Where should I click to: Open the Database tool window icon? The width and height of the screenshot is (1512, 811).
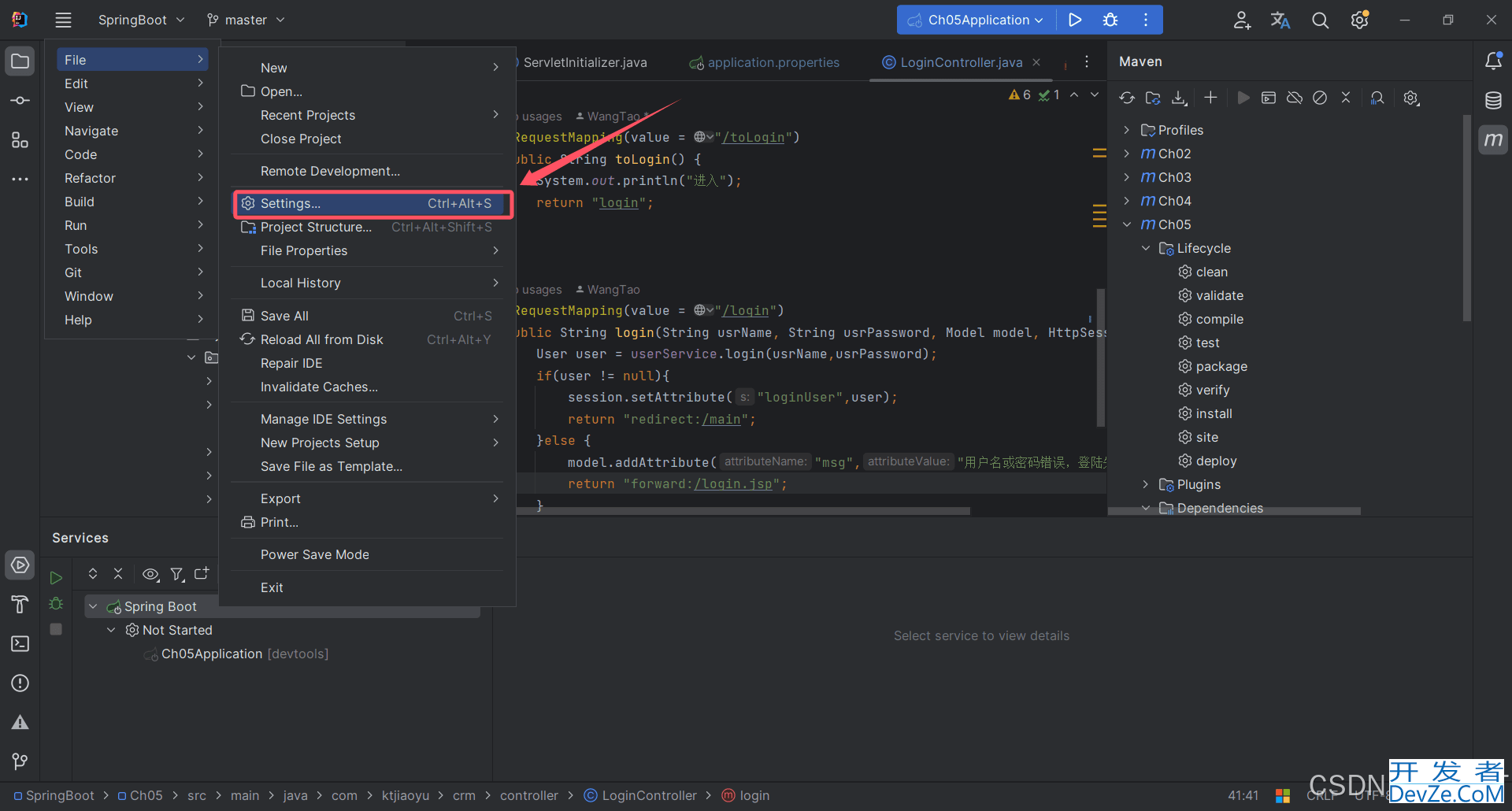(1493, 100)
